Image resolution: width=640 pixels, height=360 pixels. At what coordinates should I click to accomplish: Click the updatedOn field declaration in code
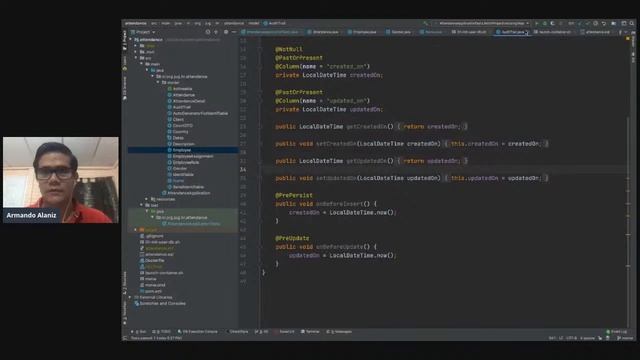click(329, 109)
